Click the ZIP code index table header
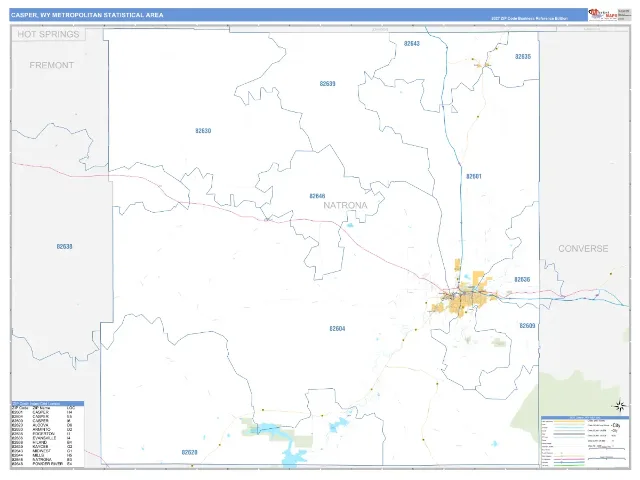 tap(48, 403)
